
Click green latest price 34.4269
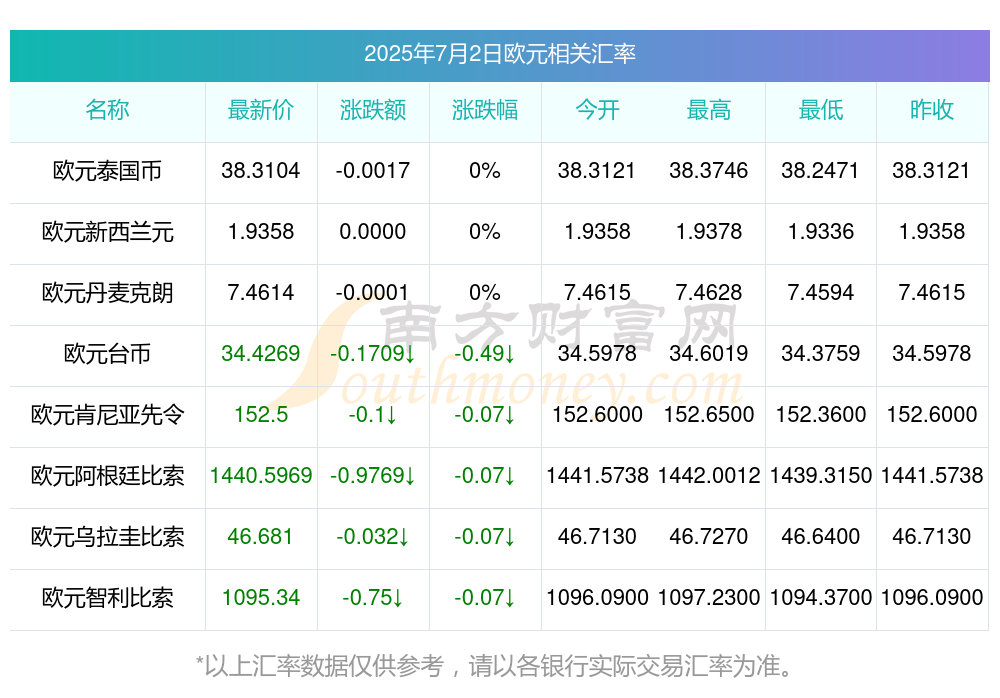point(261,353)
